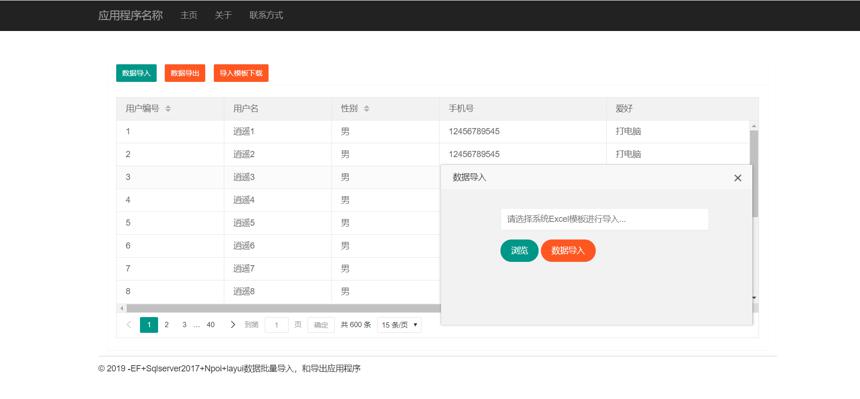Go to previous page arrow in pagination
This screenshot has width=860, height=399.
coord(129,325)
